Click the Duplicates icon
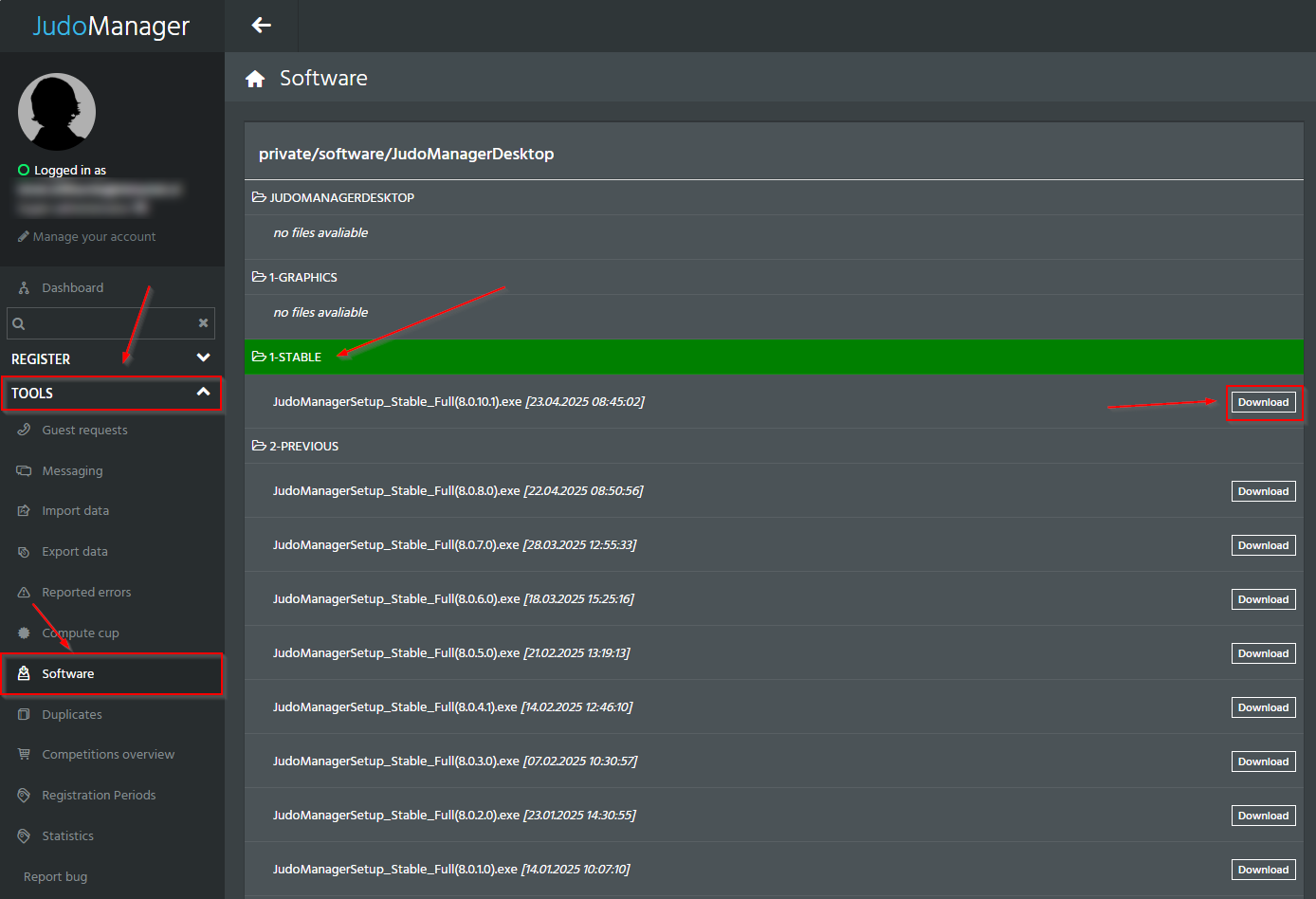The width and height of the screenshot is (1316, 899). (24, 714)
